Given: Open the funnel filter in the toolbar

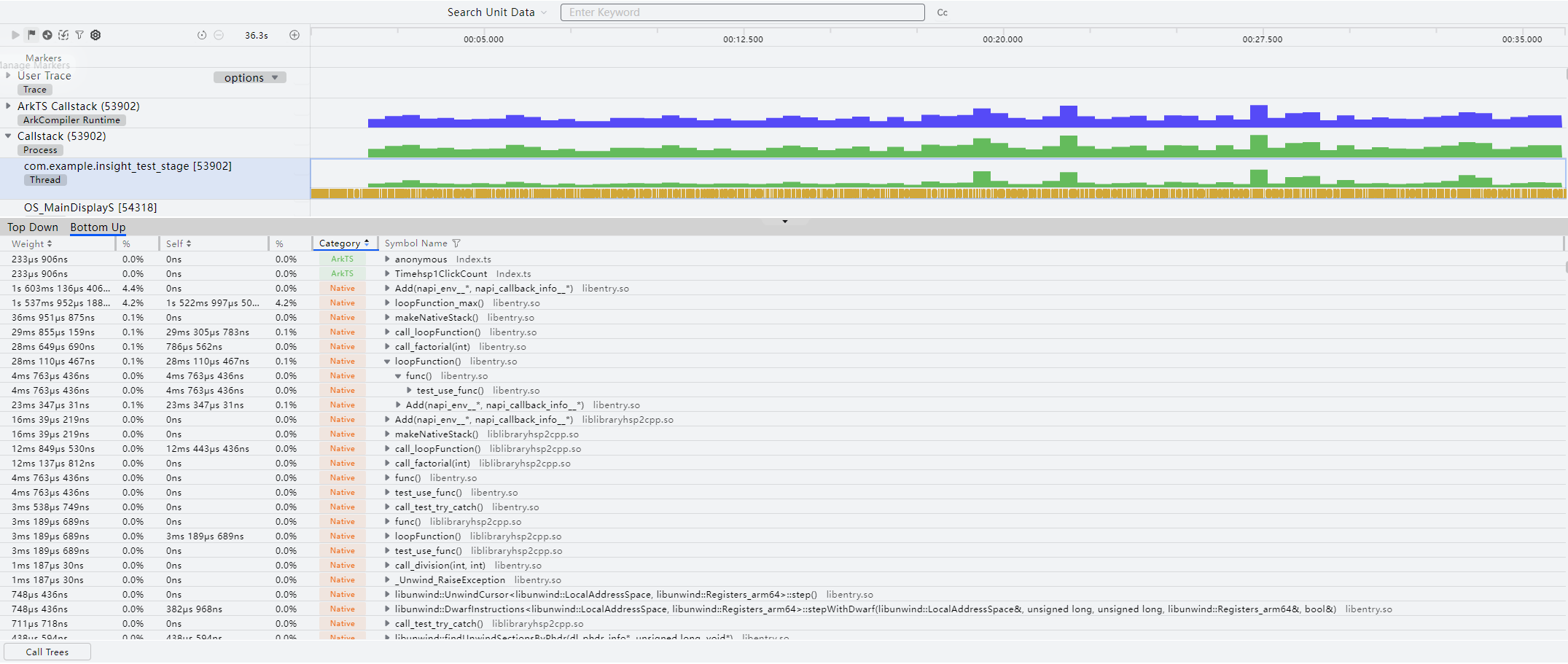Looking at the screenshot, I should [79, 35].
